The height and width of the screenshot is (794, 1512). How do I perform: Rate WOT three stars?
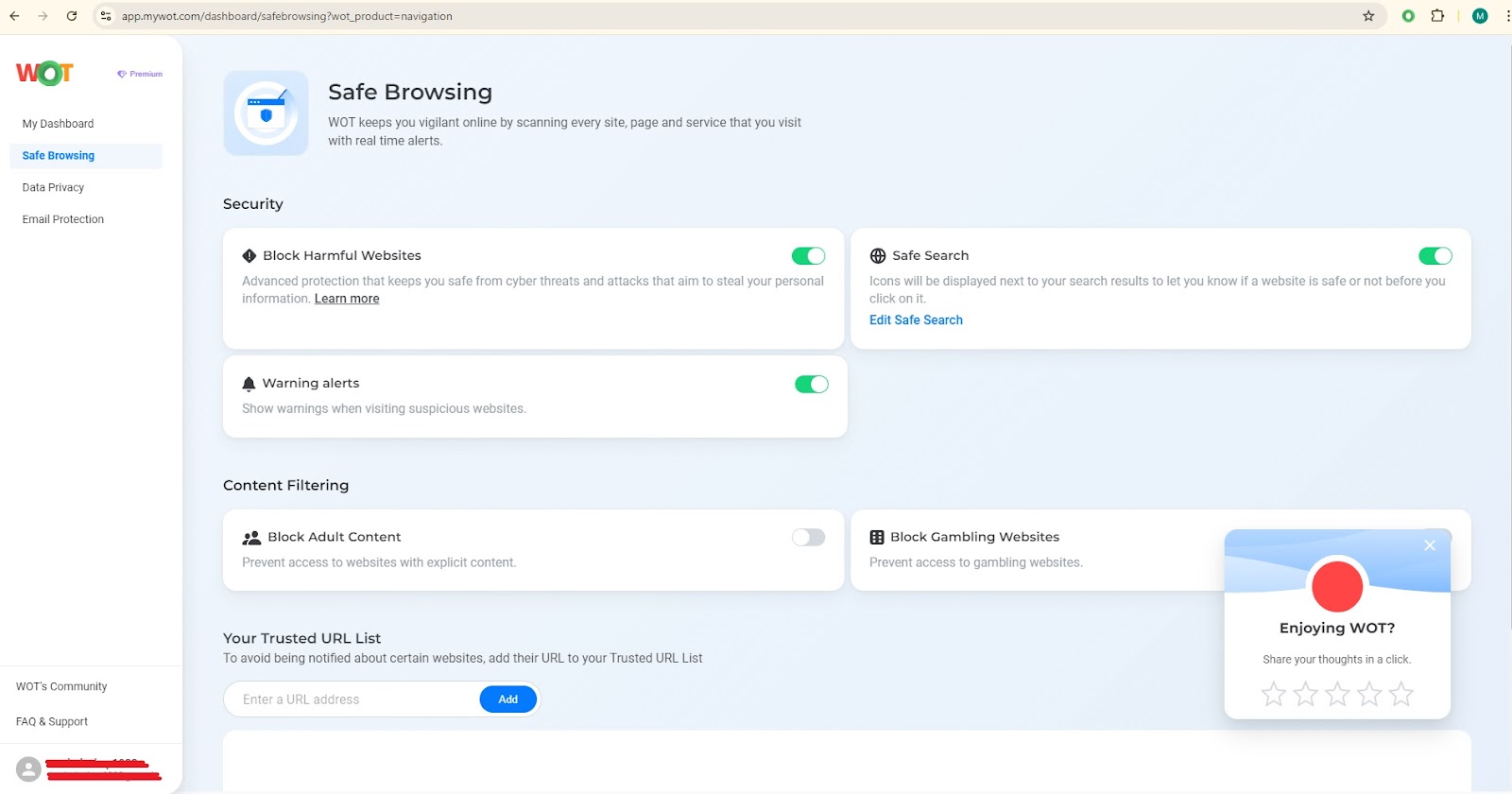1338,695
